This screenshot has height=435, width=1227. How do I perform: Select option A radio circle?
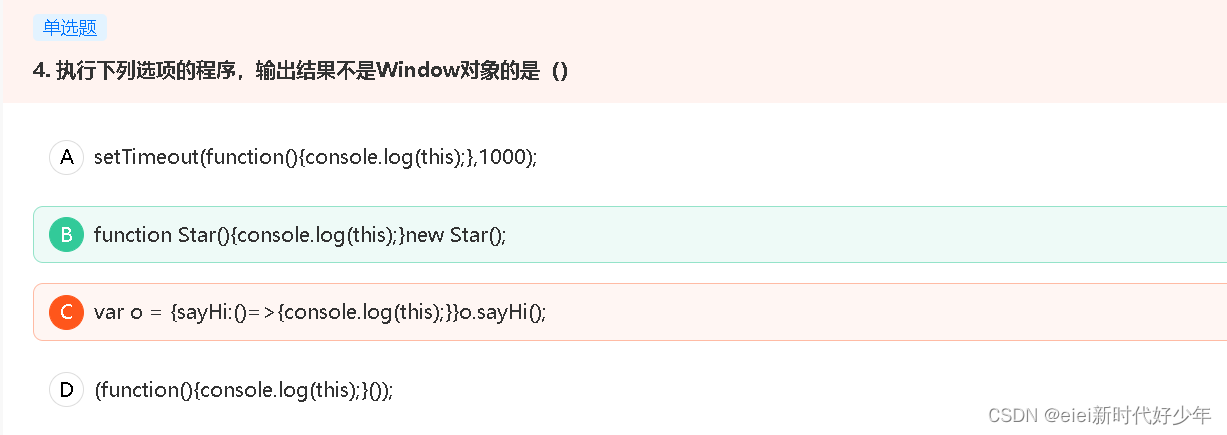[66, 157]
